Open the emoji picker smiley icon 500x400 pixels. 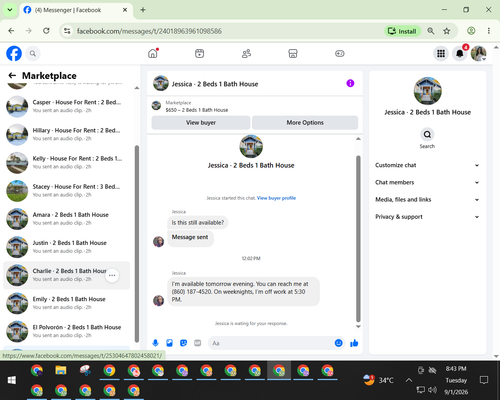pyautogui.click(x=338, y=343)
